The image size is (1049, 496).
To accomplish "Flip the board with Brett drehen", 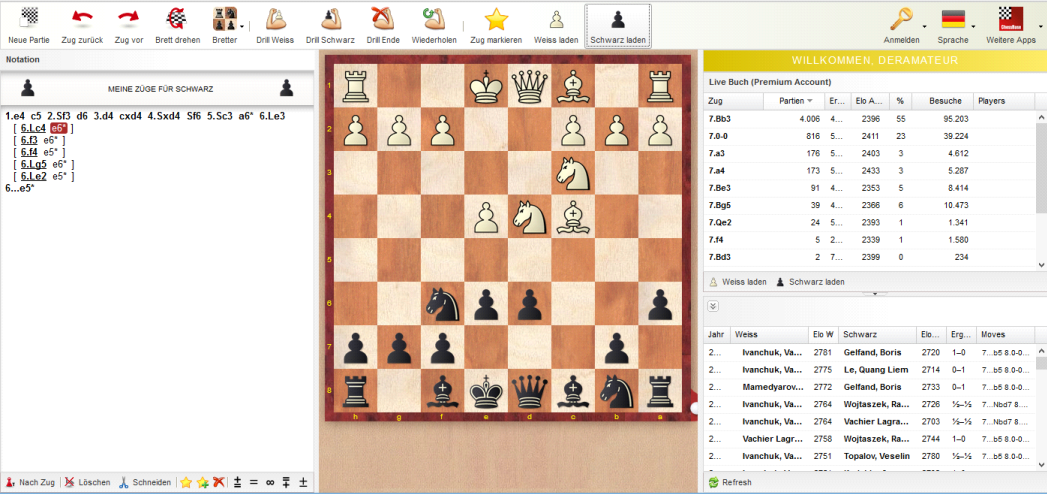I will tap(176, 24).
